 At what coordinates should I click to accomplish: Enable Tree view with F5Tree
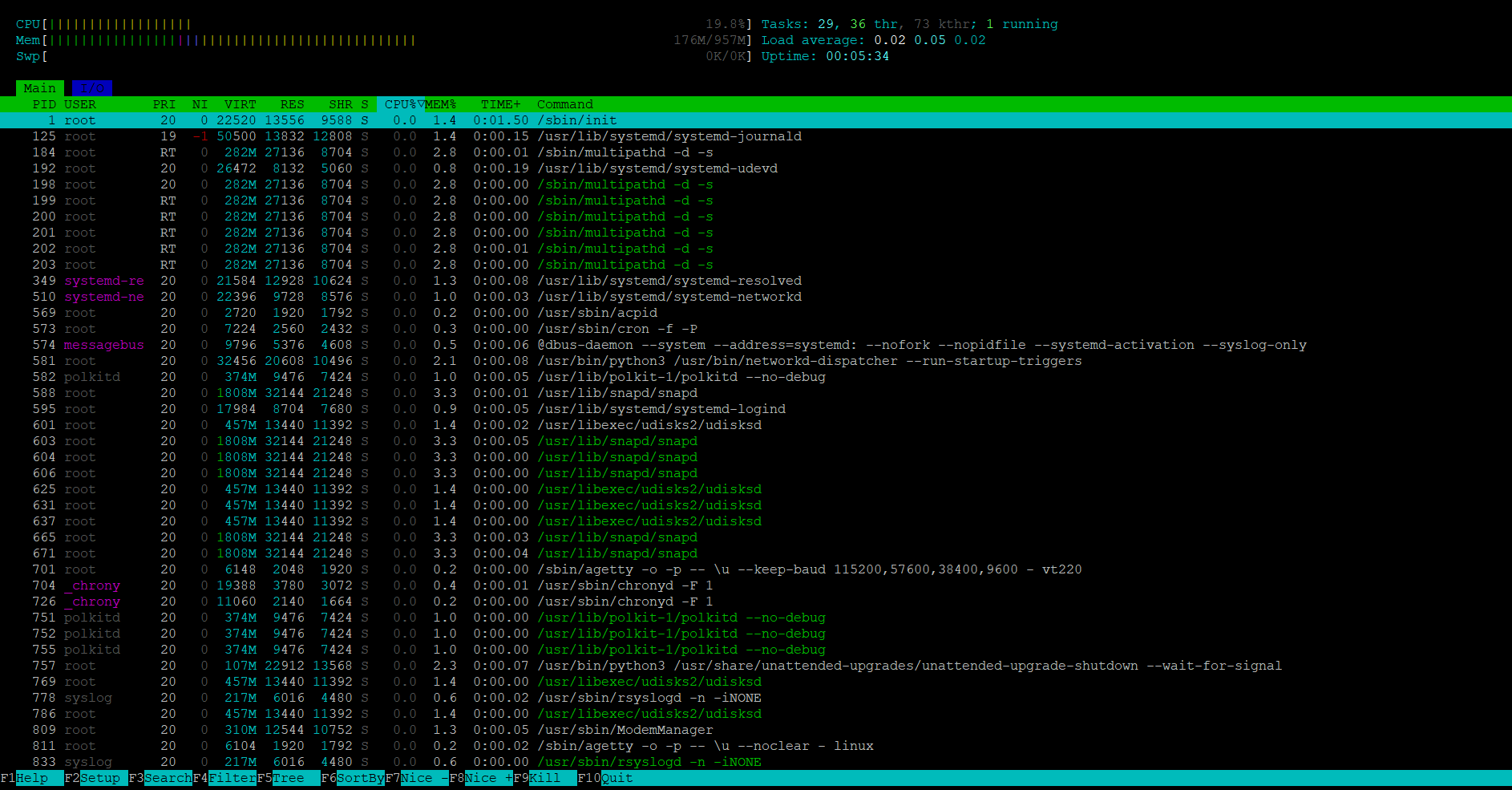coord(285,777)
